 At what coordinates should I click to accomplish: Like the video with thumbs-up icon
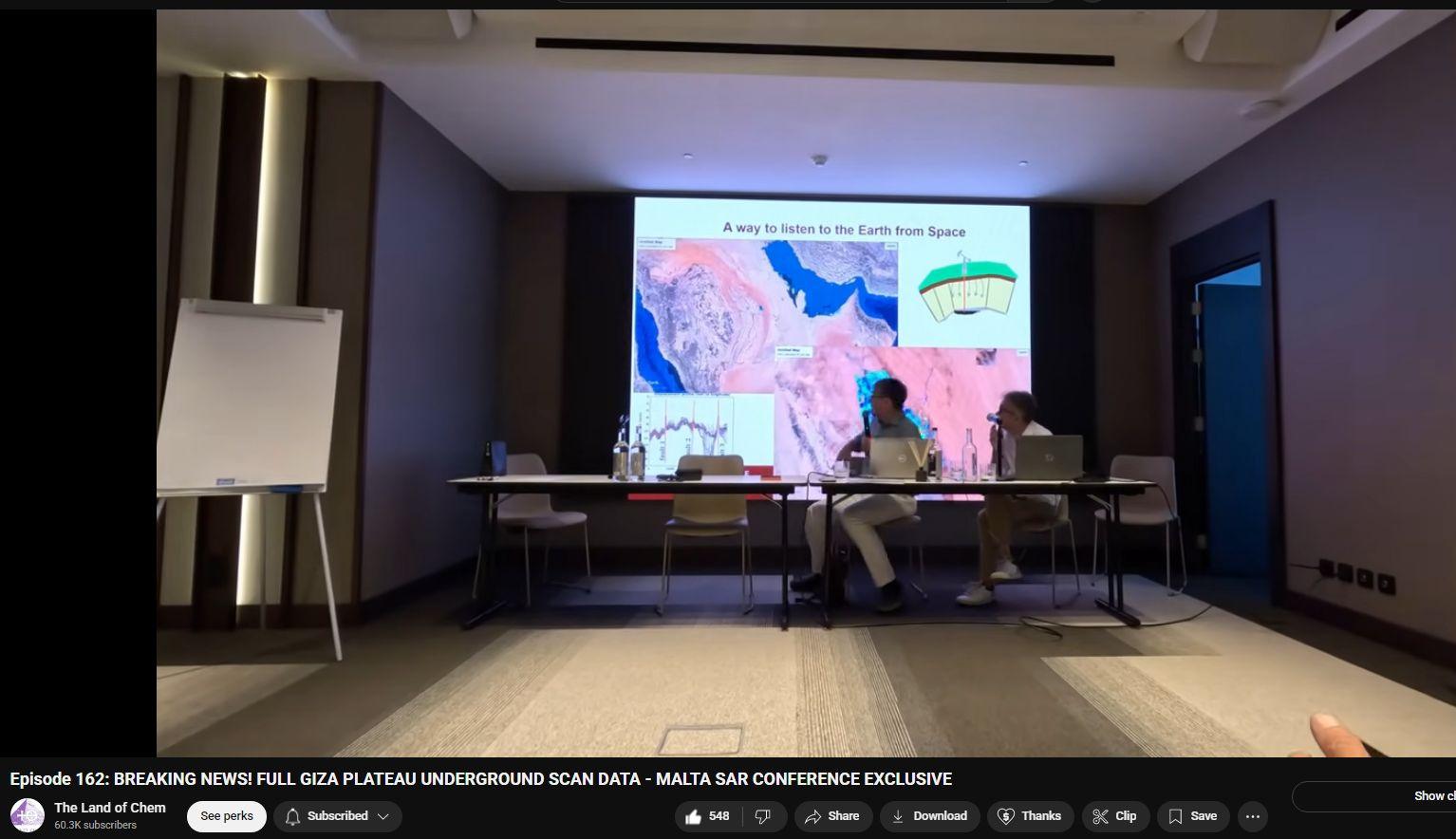point(694,816)
